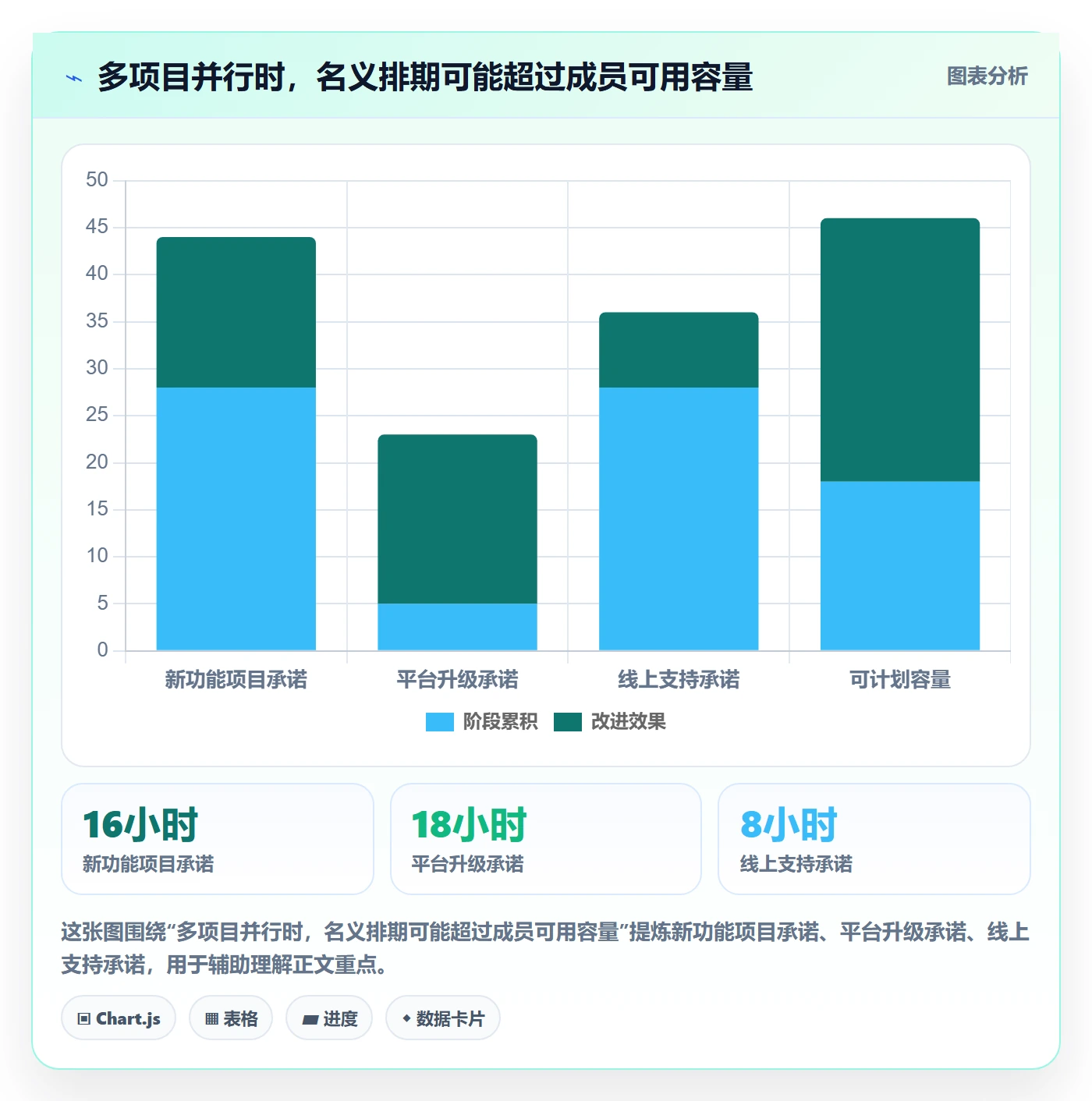The width and height of the screenshot is (1092, 1101).
Task: Click the y-axis value 25
Action: pos(97,415)
